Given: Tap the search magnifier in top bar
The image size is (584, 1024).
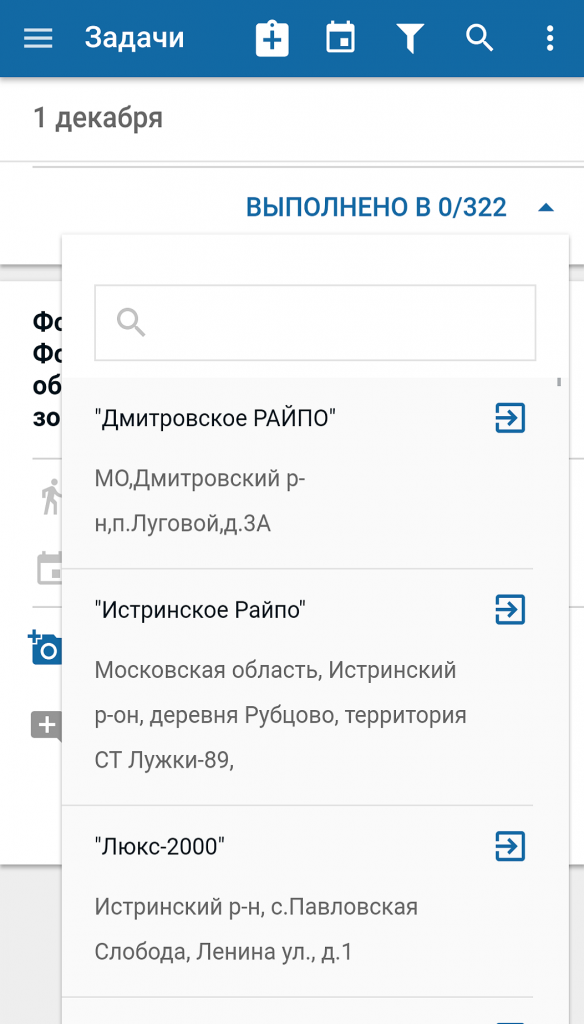Looking at the screenshot, I should [x=479, y=38].
